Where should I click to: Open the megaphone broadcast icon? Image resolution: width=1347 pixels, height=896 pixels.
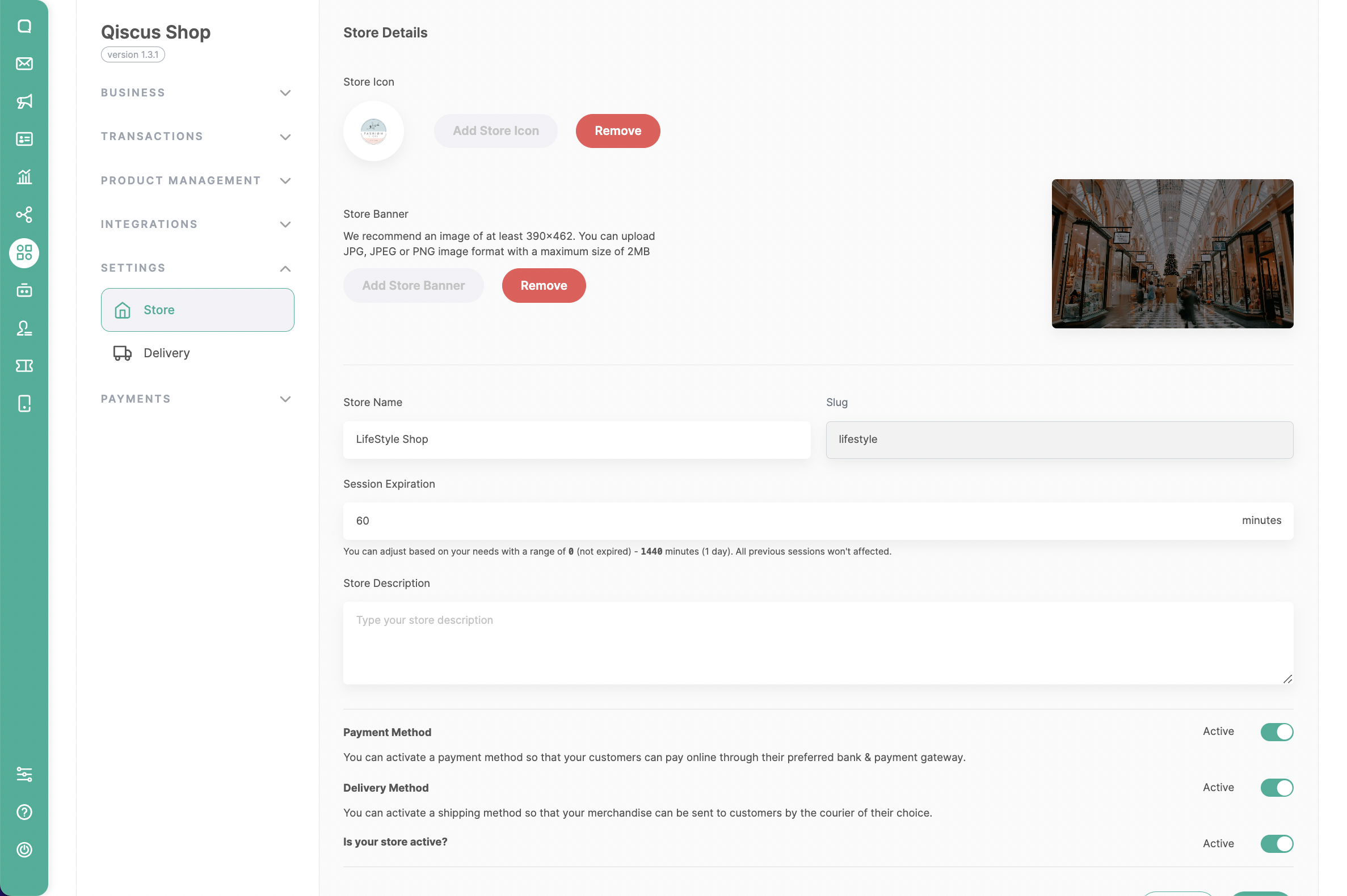pos(24,101)
